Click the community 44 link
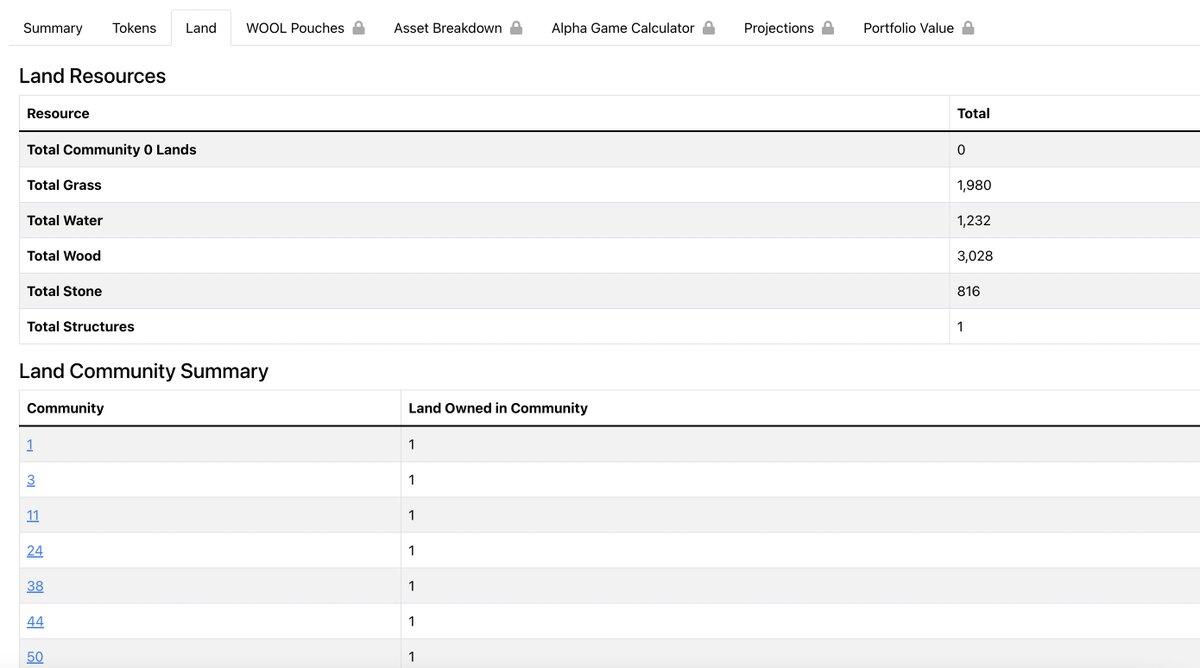 point(34,621)
